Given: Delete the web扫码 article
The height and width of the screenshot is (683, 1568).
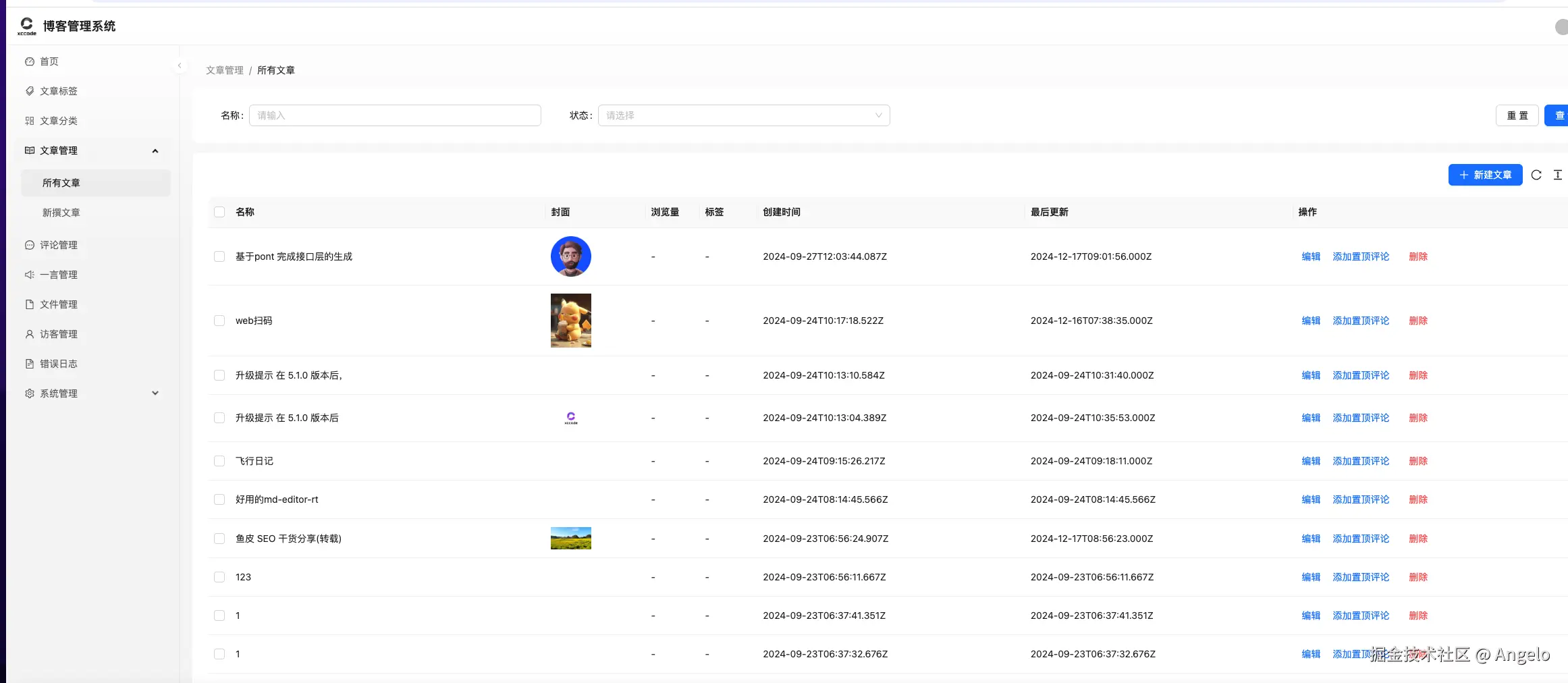Looking at the screenshot, I should (x=1418, y=321).
